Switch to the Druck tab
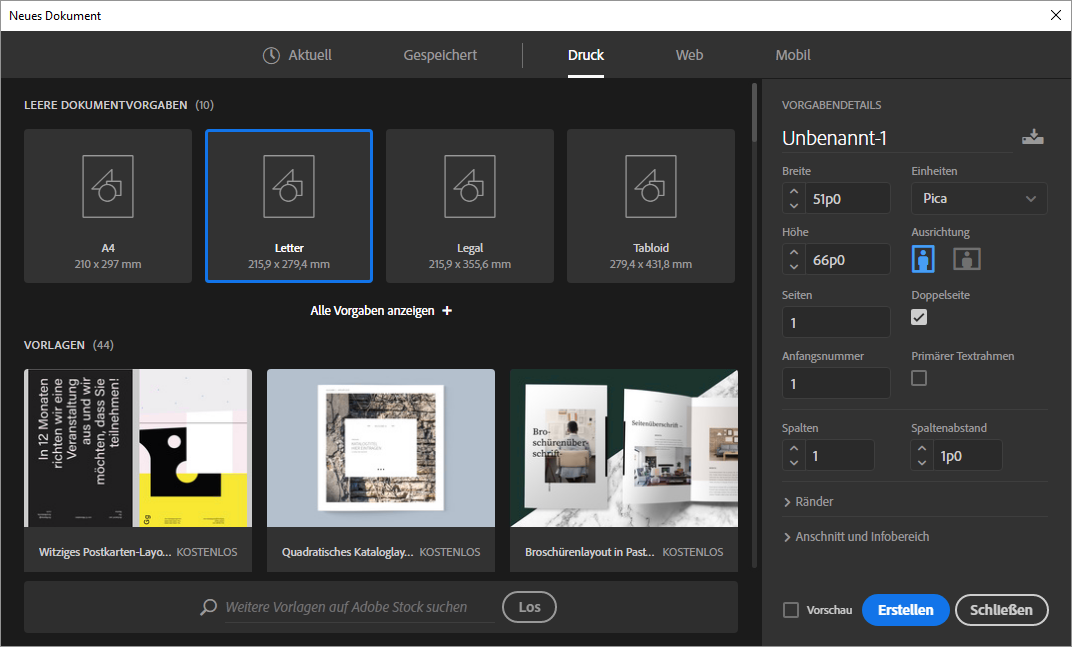The width and height of the screenshot is (1072, 647). point(586,55)
